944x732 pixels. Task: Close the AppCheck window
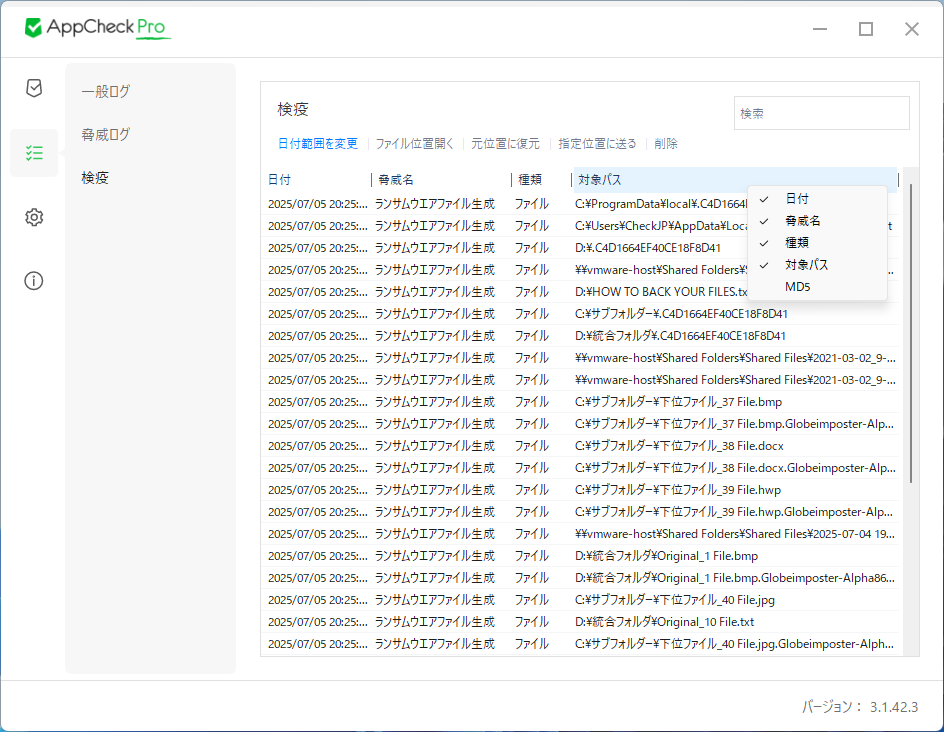coord(911,29)
